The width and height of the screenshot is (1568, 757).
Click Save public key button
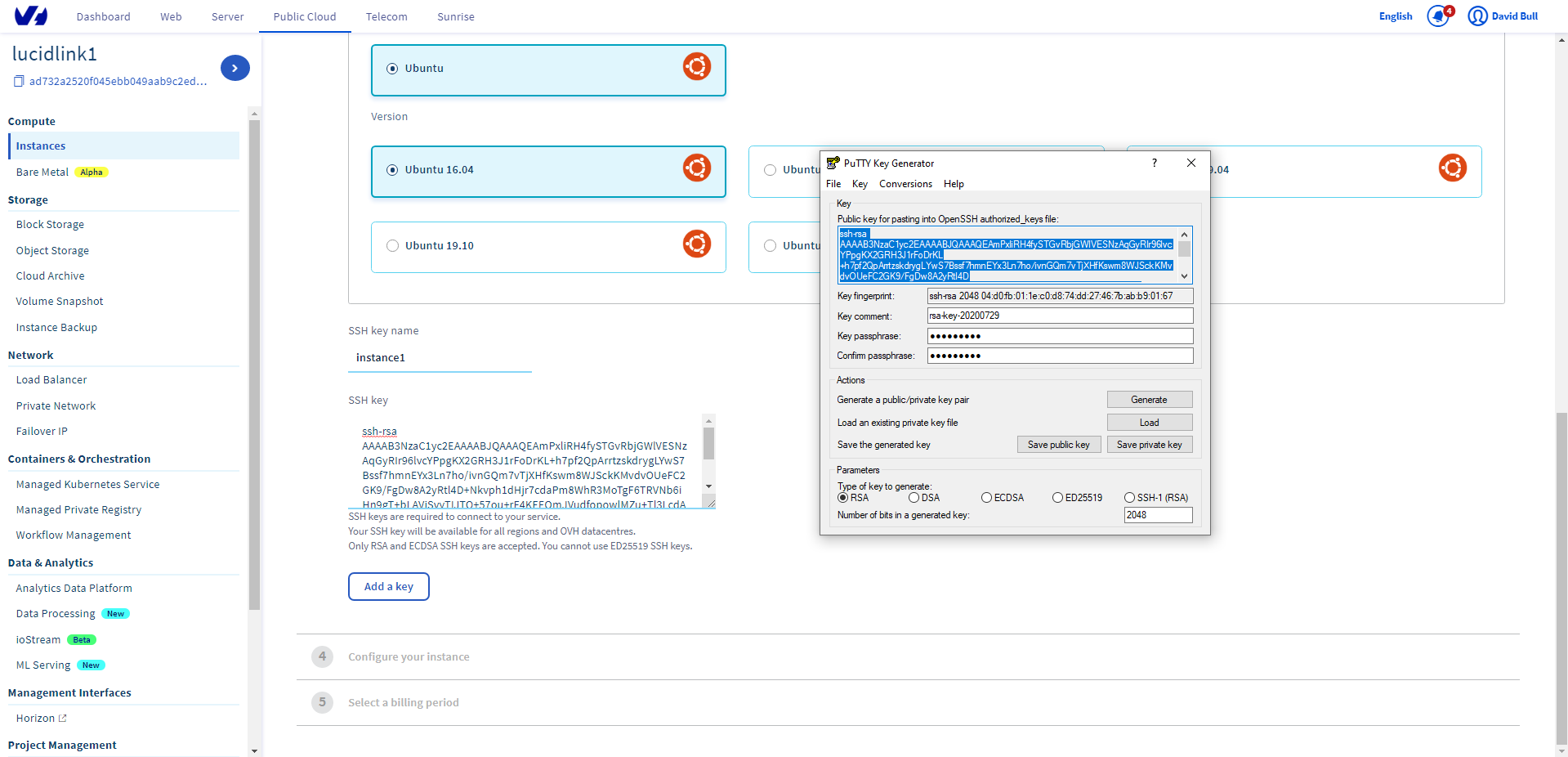tap(1059, 445)
